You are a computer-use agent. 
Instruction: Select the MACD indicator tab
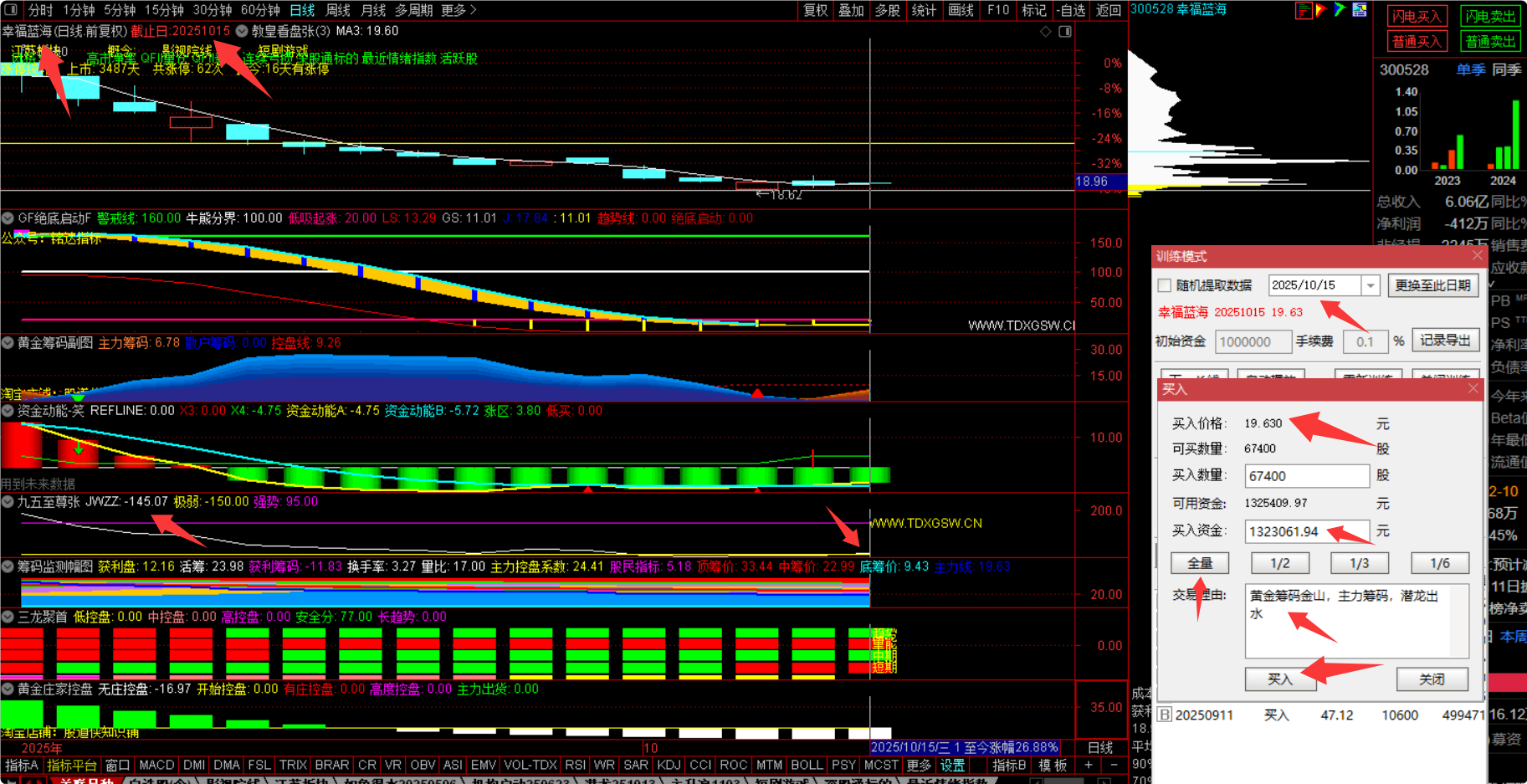[156, 765]
